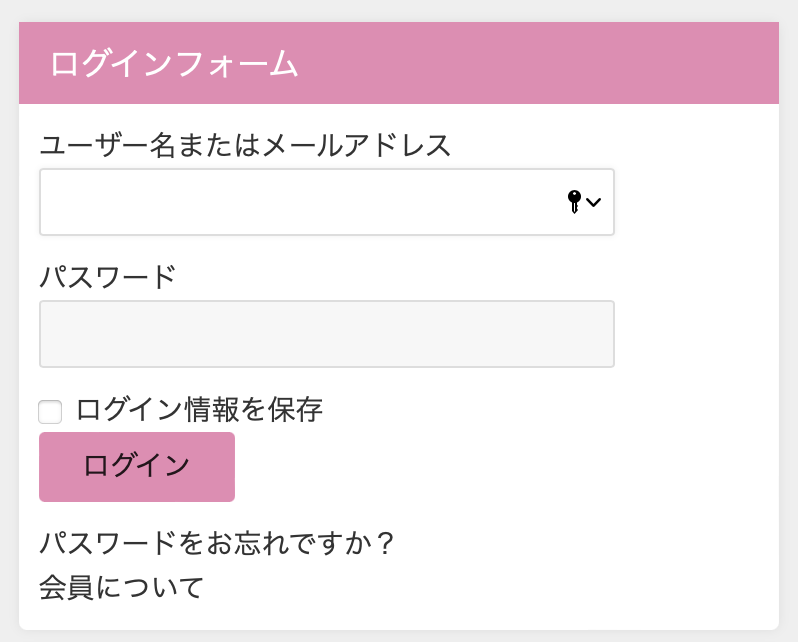The width and height of the screenshot is (798, 642).
Task: Tick the ログイン情報を保存 checkbox
Action: pos(50,411)
